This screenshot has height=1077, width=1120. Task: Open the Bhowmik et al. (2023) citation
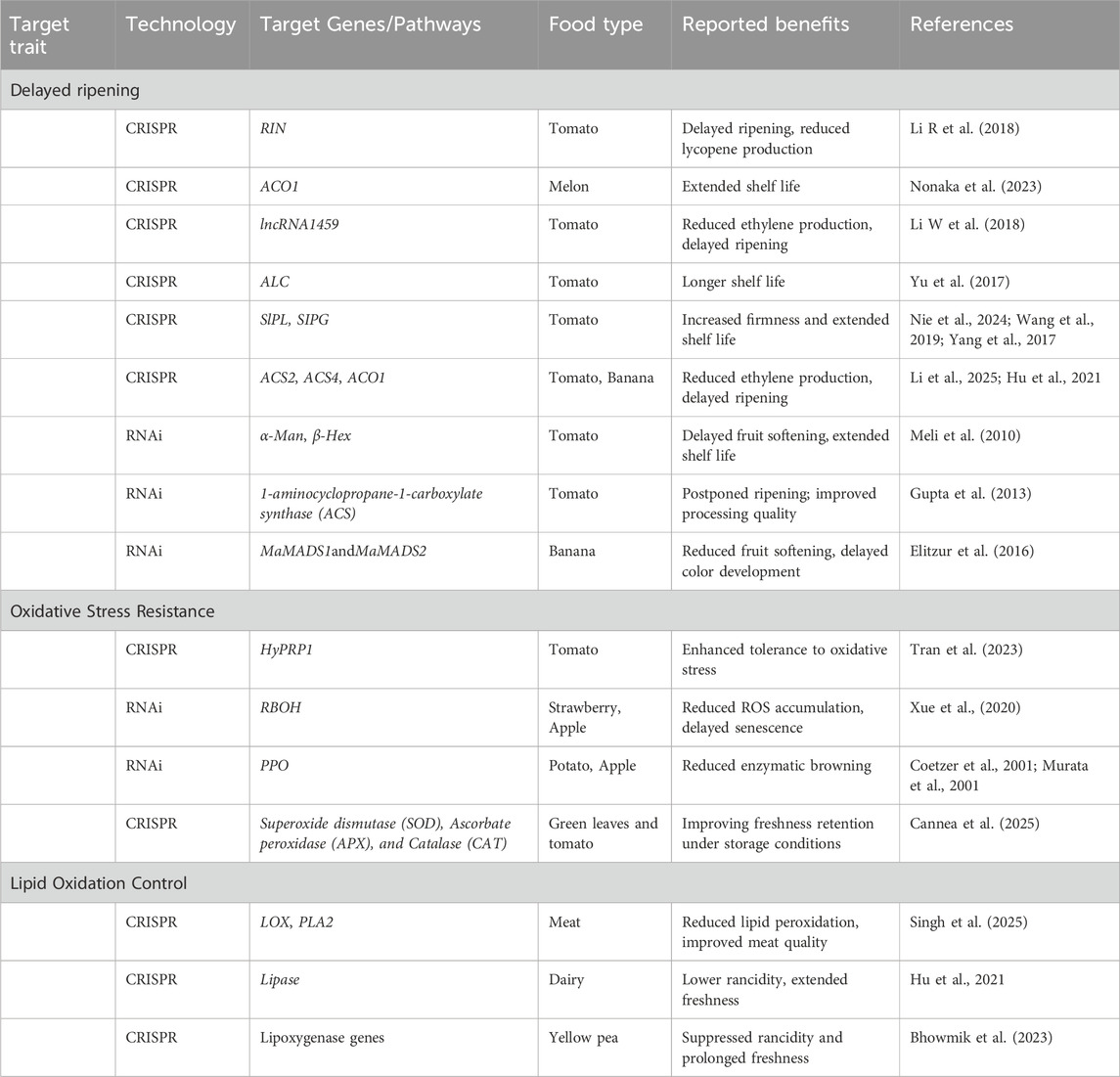point(980,1037)
